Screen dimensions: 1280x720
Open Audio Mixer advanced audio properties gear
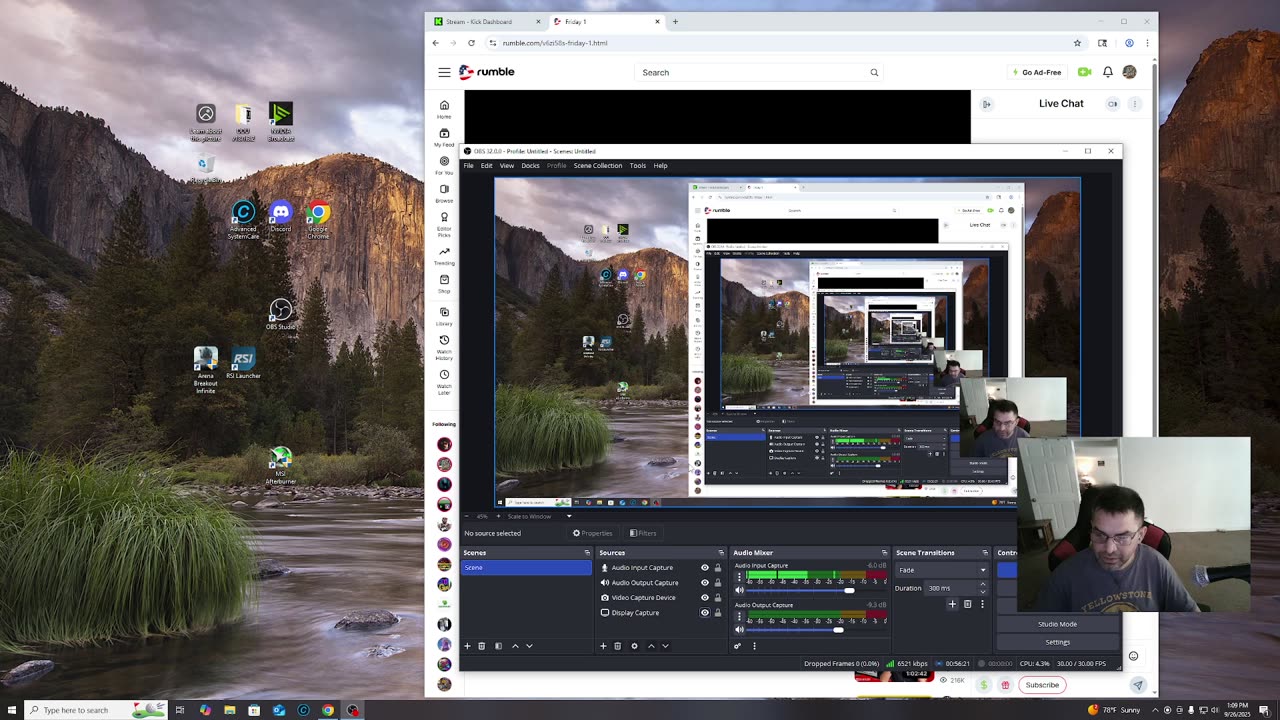(x=738, y=646)
